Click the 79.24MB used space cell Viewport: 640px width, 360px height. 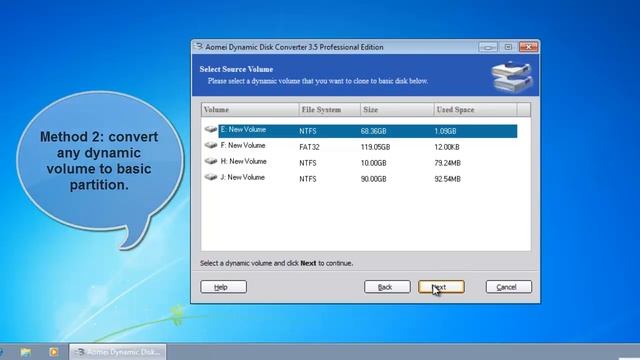point(447,163)
